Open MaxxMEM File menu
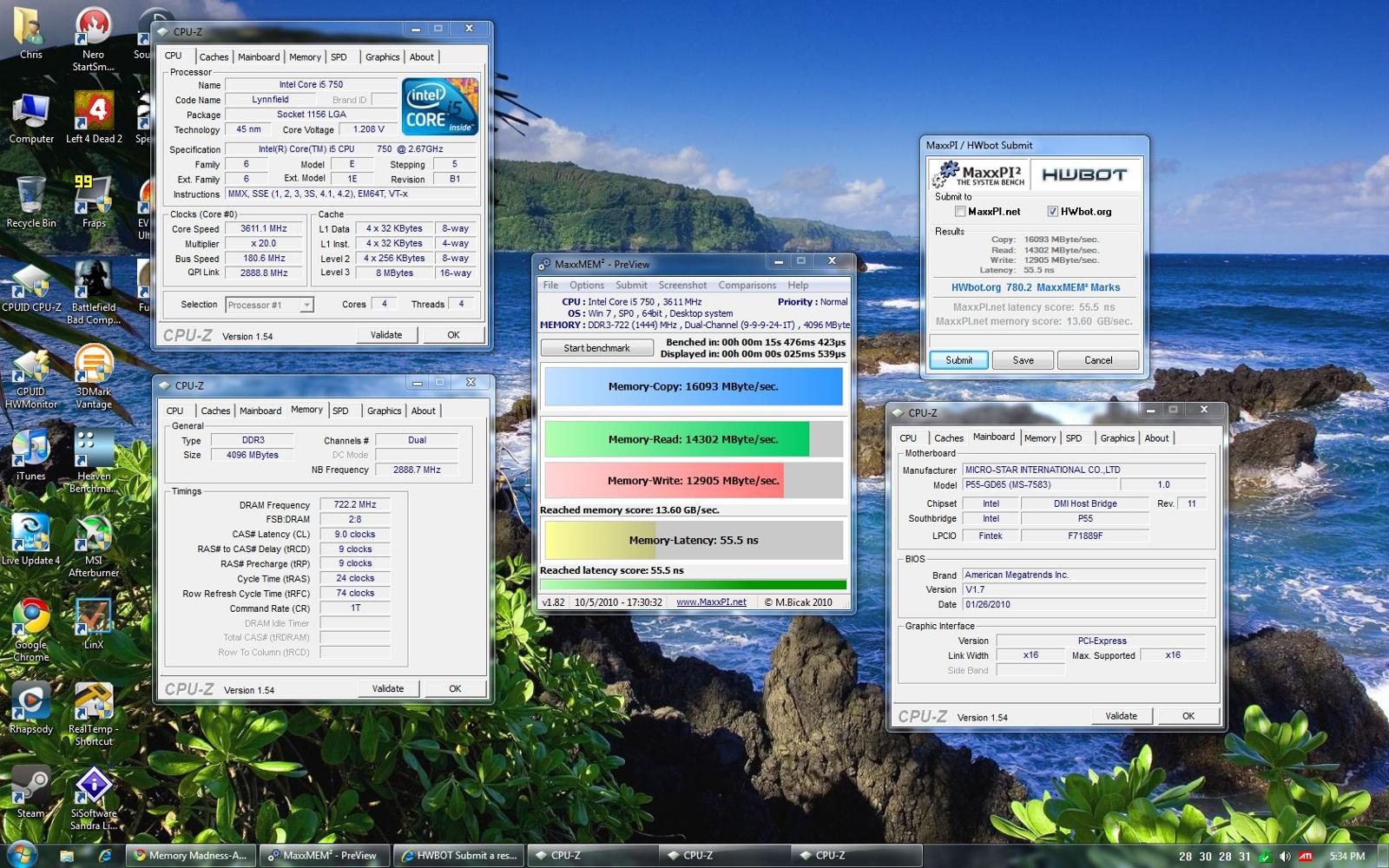This screenshot has width=1389, height=868. tap(550, 286)
